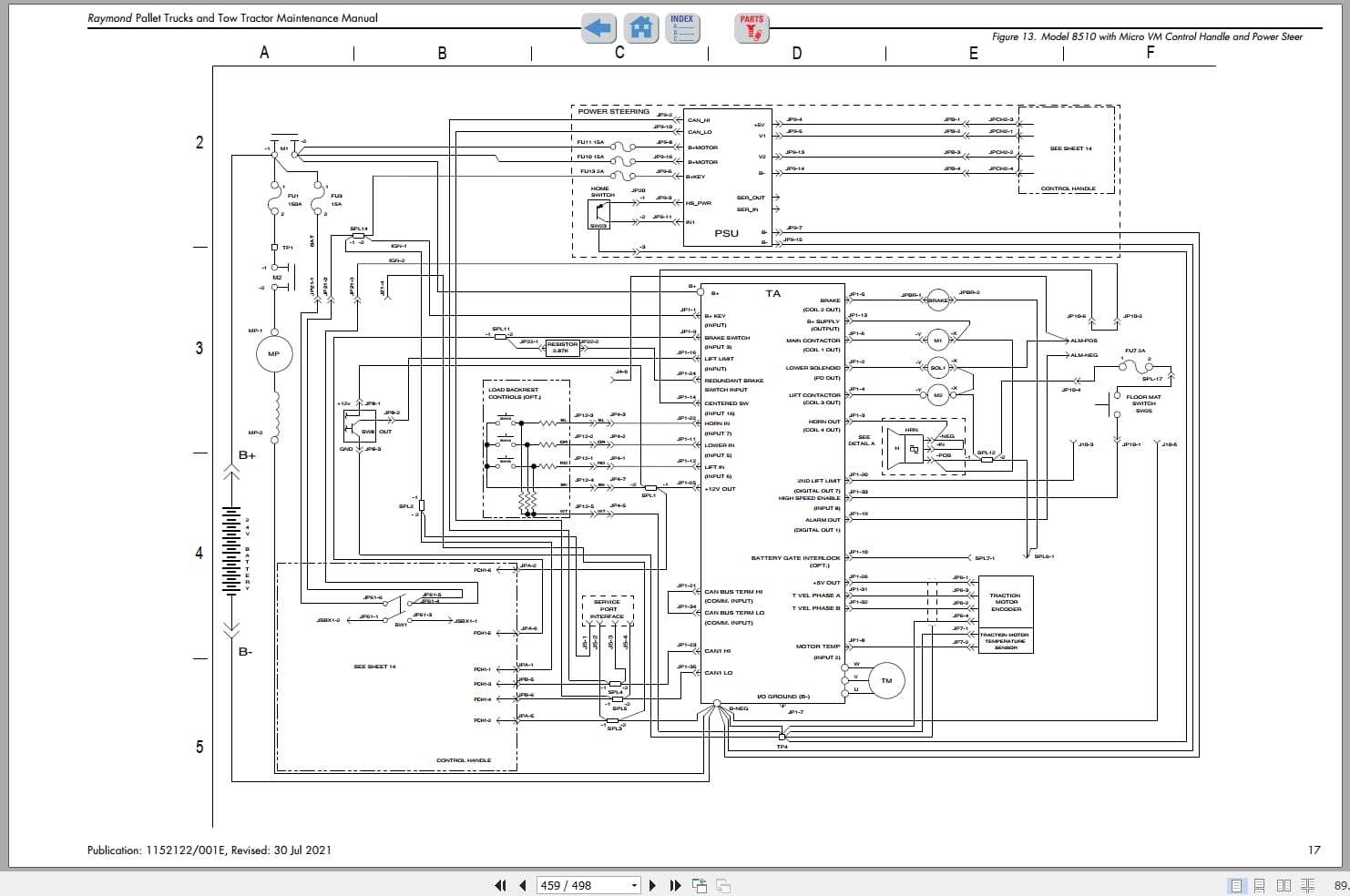Click the blue back arrow button
The width and height of the screenshot is (1350, 896).
point(598,28)
